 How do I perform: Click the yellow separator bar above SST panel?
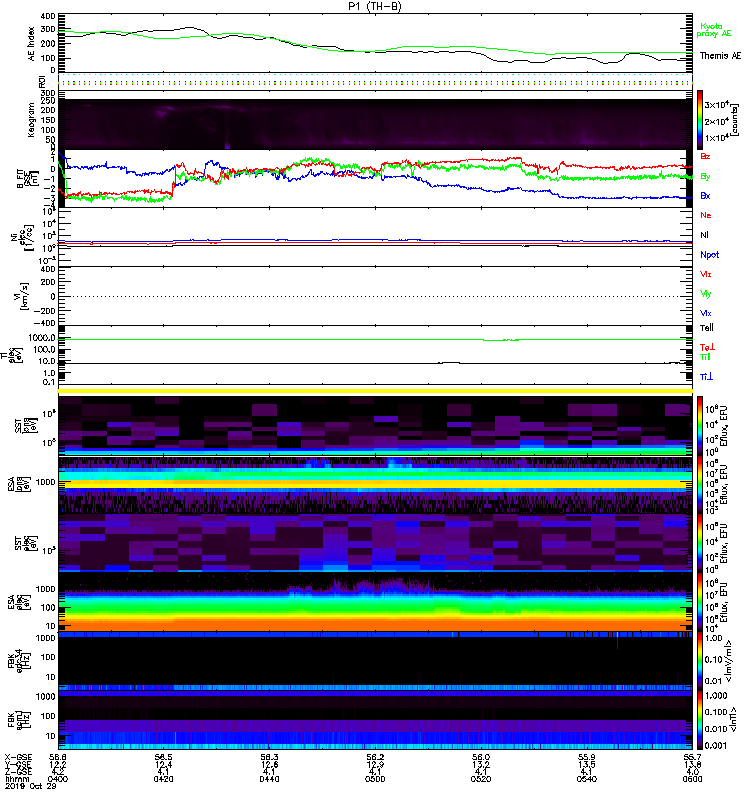tap(375, 391)
